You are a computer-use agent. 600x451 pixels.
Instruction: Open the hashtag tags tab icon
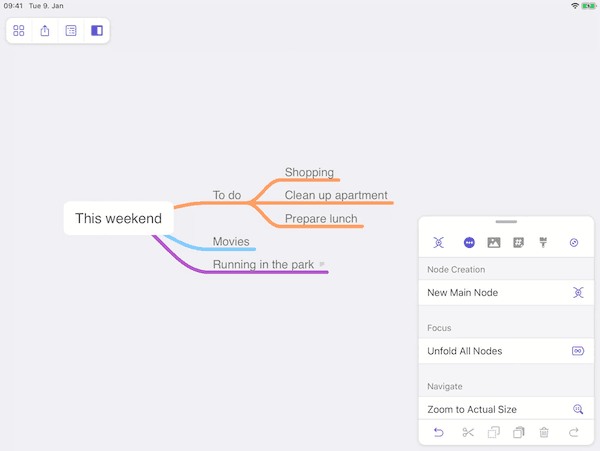coord(518,243)
